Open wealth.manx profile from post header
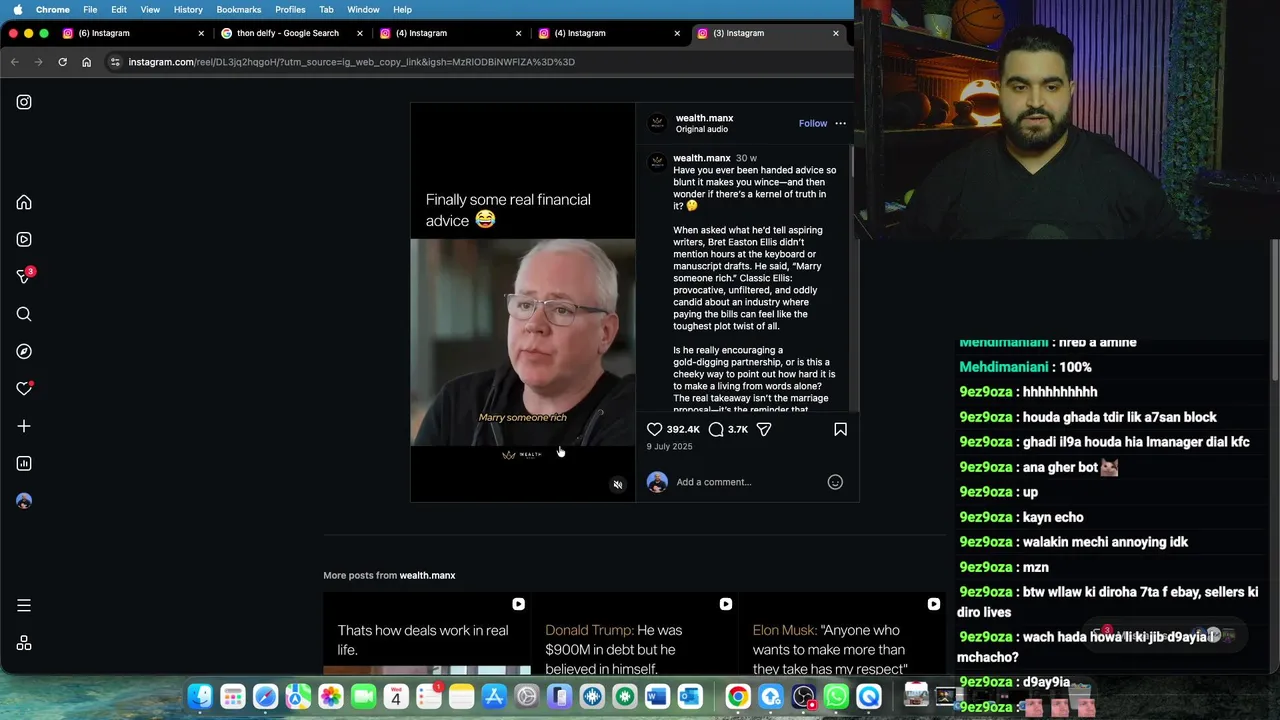 click(x=704, y=118)
